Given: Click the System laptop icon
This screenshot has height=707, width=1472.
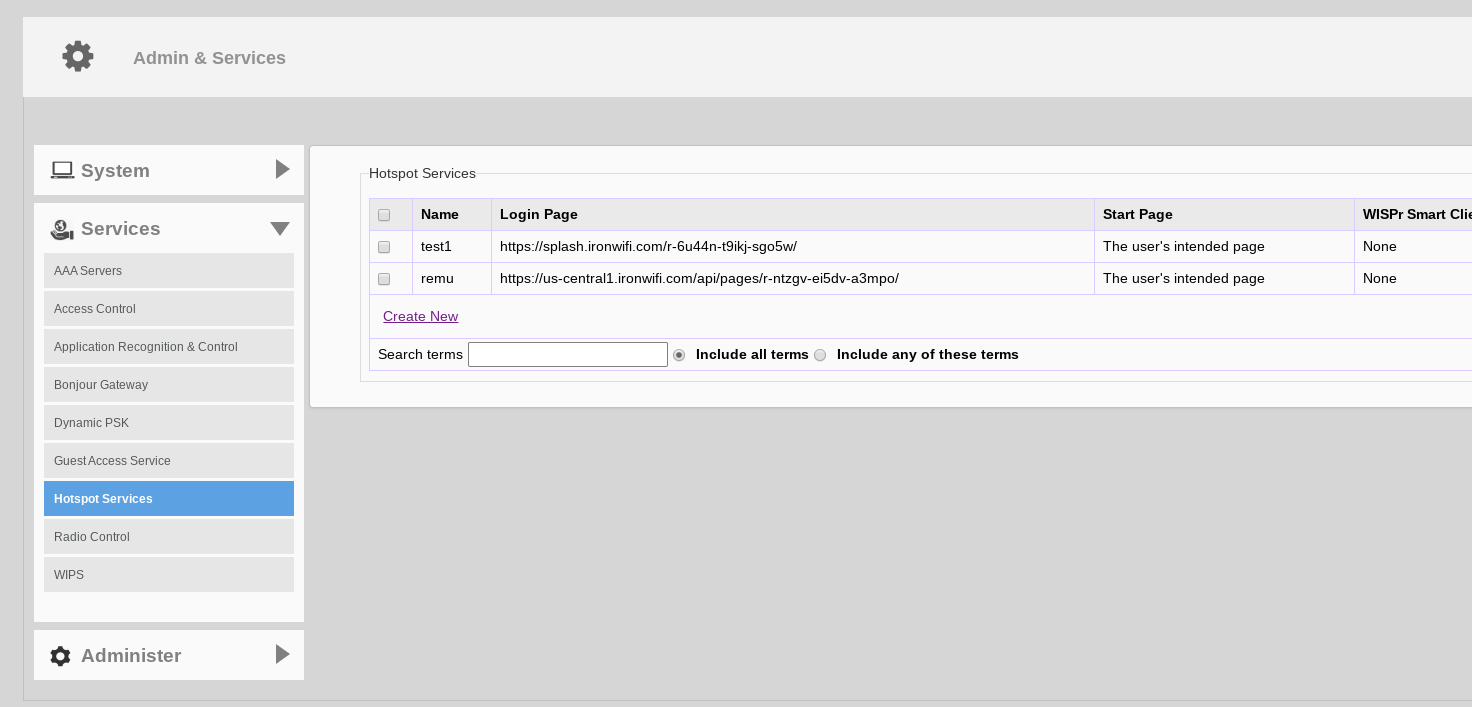Looking at the screenshot, I should 62,170.
